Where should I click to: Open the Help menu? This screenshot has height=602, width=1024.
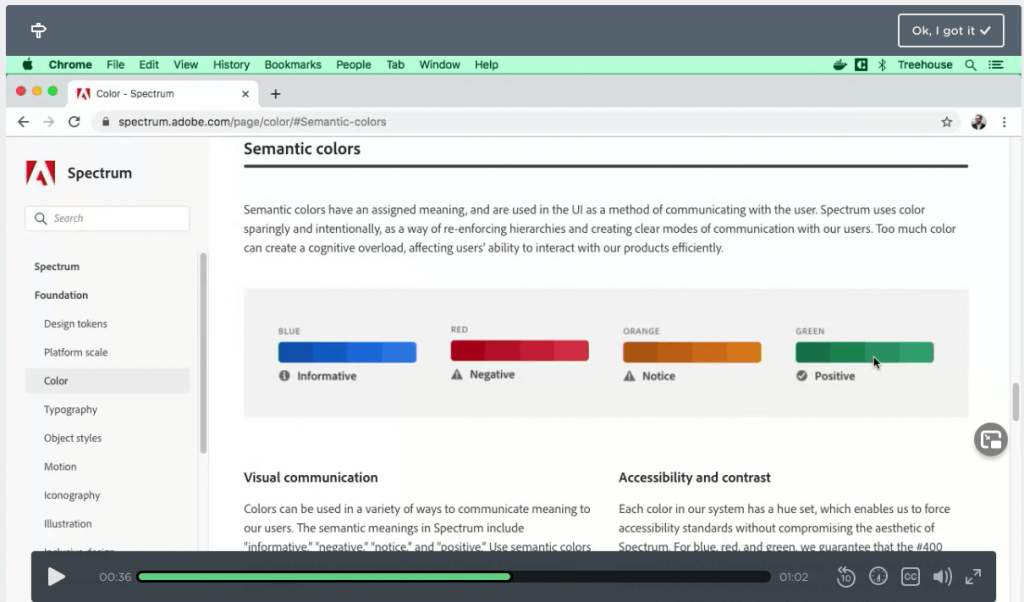pos(487,65)
